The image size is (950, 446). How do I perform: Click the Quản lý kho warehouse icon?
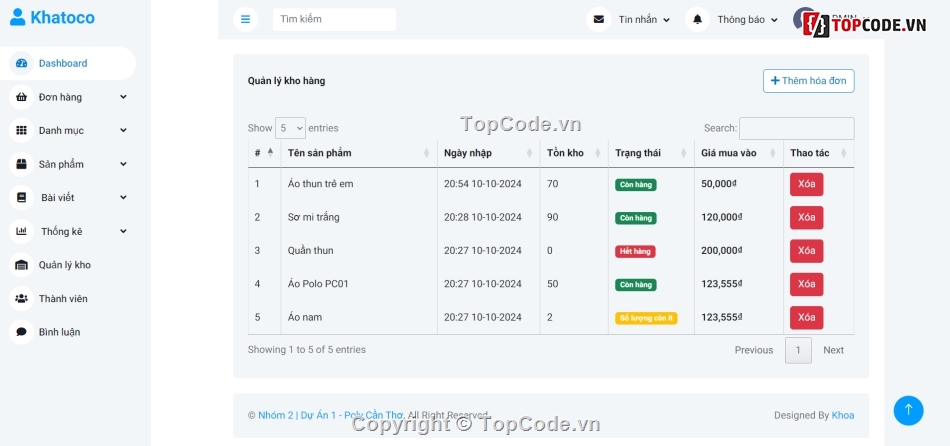click(x=21, y=265)
